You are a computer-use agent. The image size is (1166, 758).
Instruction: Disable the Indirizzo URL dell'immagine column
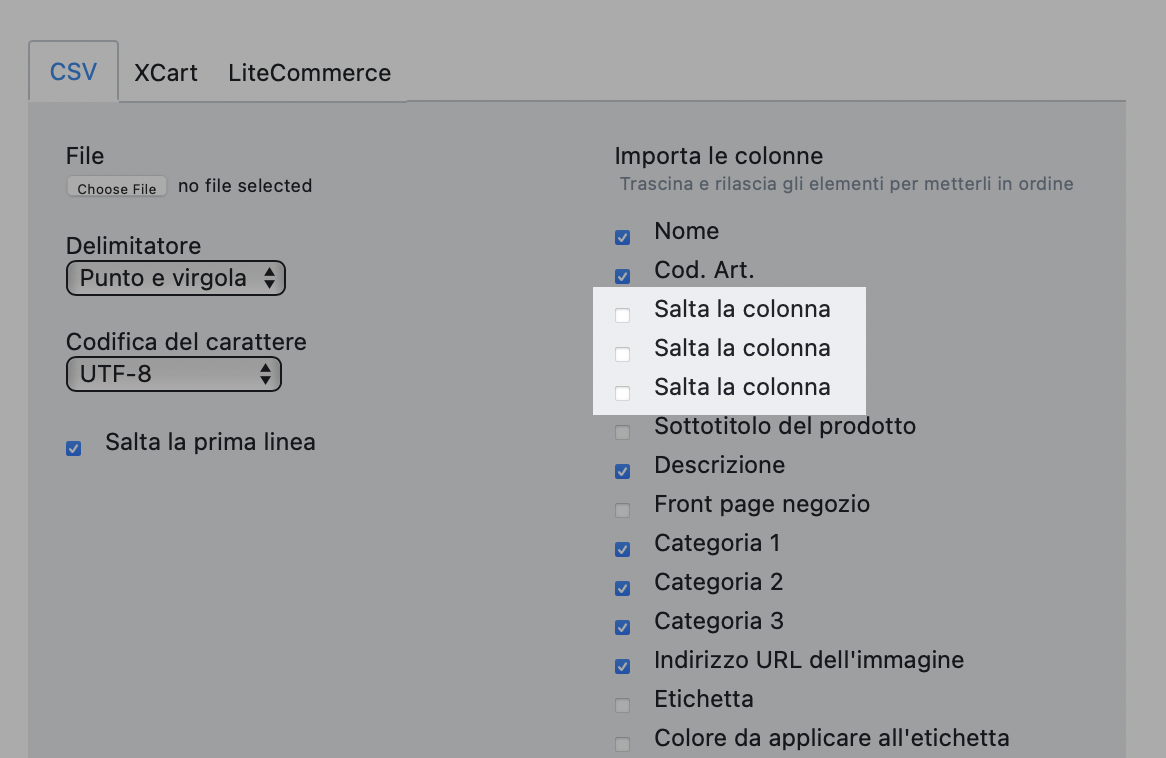point(622,666)
